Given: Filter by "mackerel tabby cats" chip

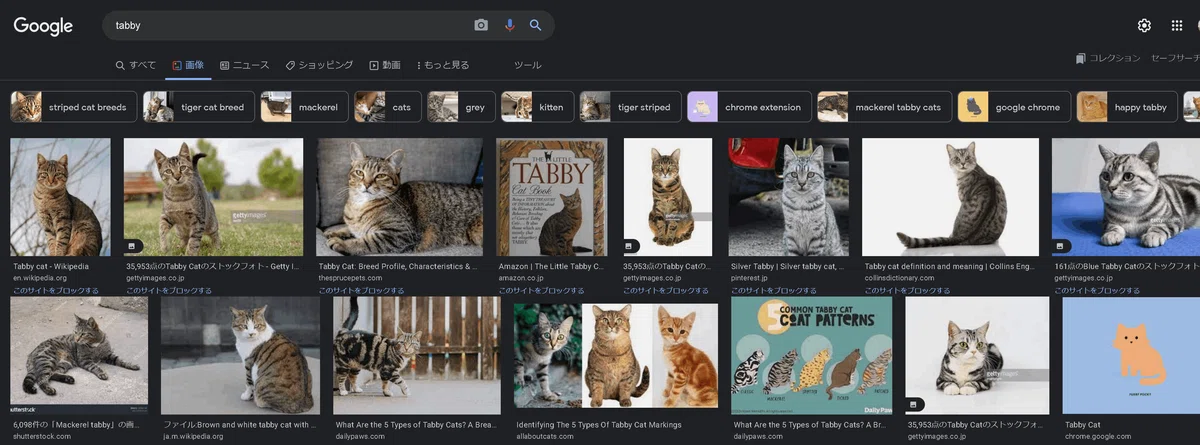Looking at the screenshot, I should coord(884,107).
